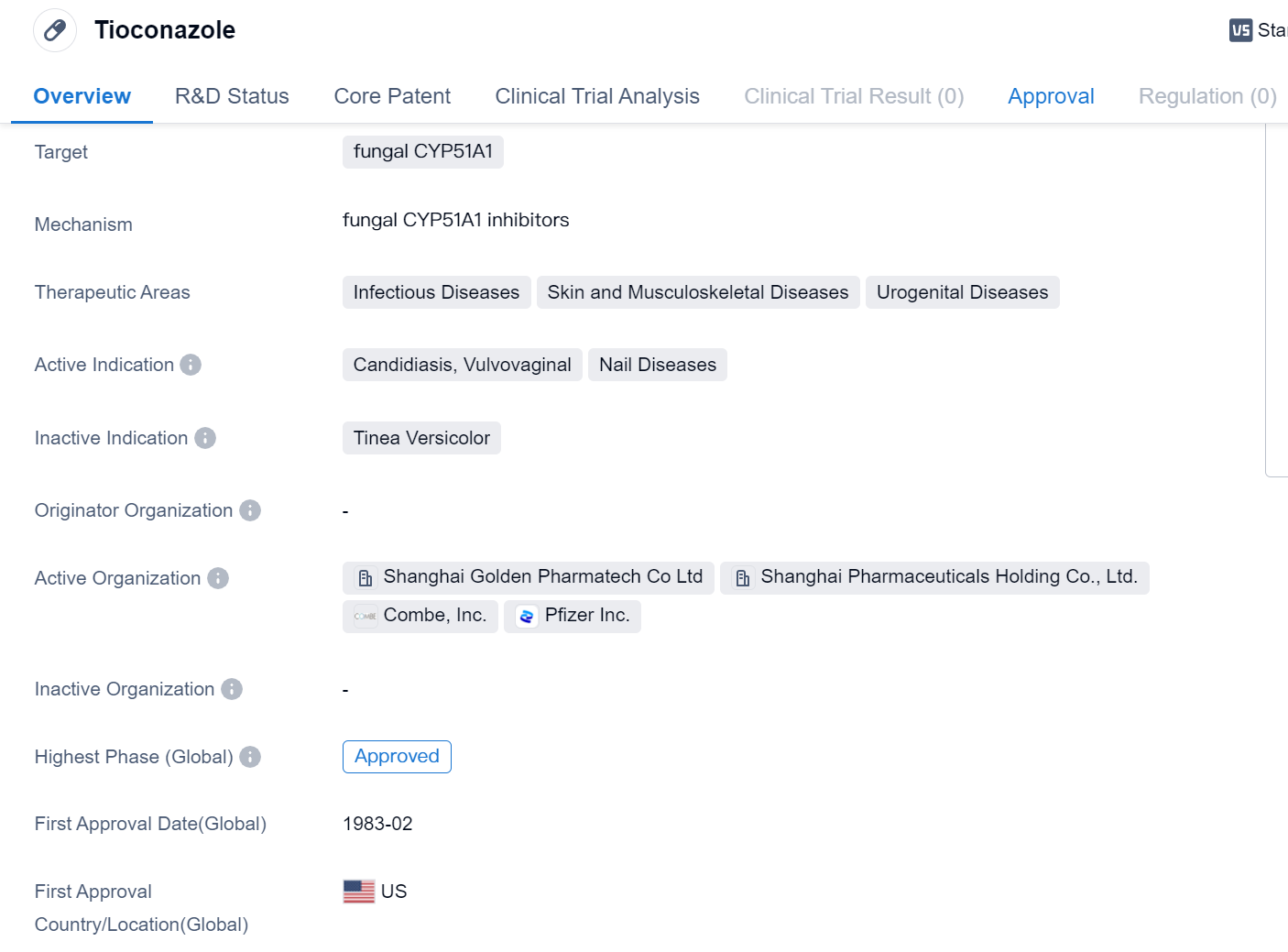Go to the Approval tab
This screenshot has height=952, width=1288.
point(1051,96)
